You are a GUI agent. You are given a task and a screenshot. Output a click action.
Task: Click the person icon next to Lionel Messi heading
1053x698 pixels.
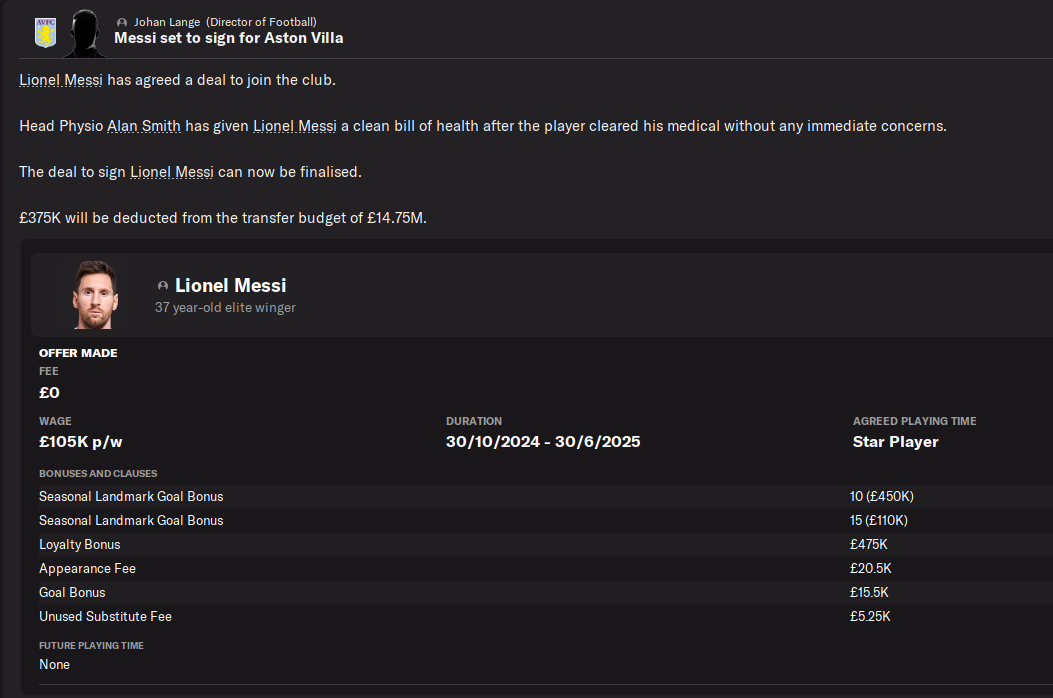pos(163,286)
